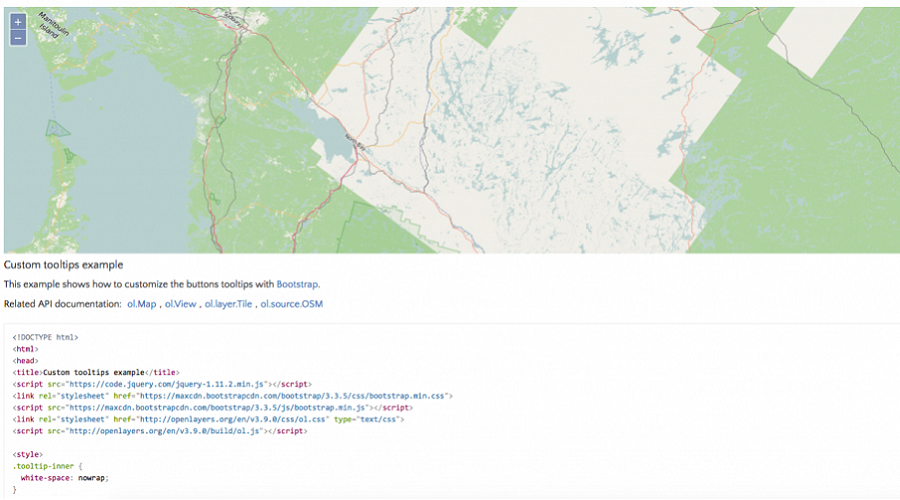Open ol.Map API documentation
Viewport: 900px width, 500px height.
(142, 304)
